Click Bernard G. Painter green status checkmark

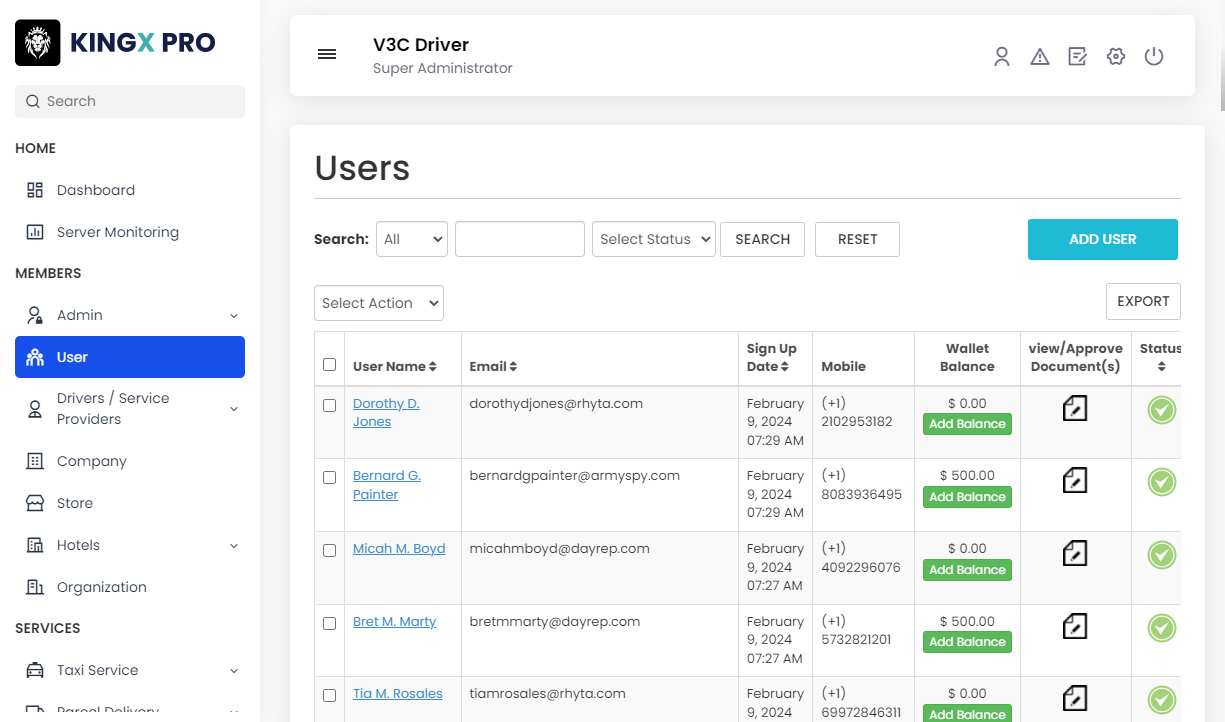point(1162,482)
